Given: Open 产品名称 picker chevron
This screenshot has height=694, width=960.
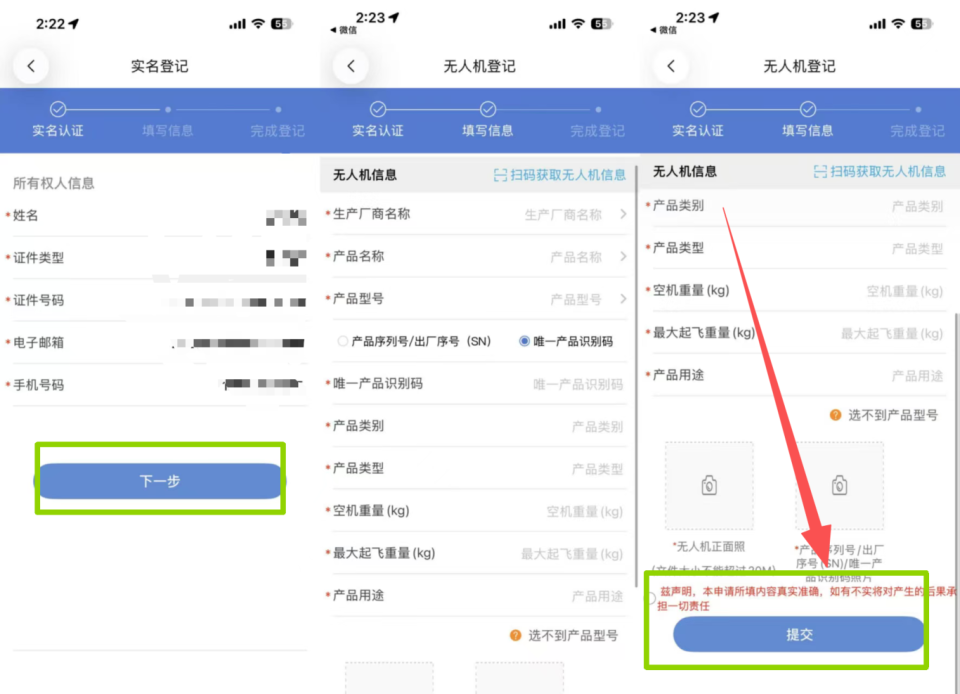Looking at the screenshot, I should tap(623, 256).
